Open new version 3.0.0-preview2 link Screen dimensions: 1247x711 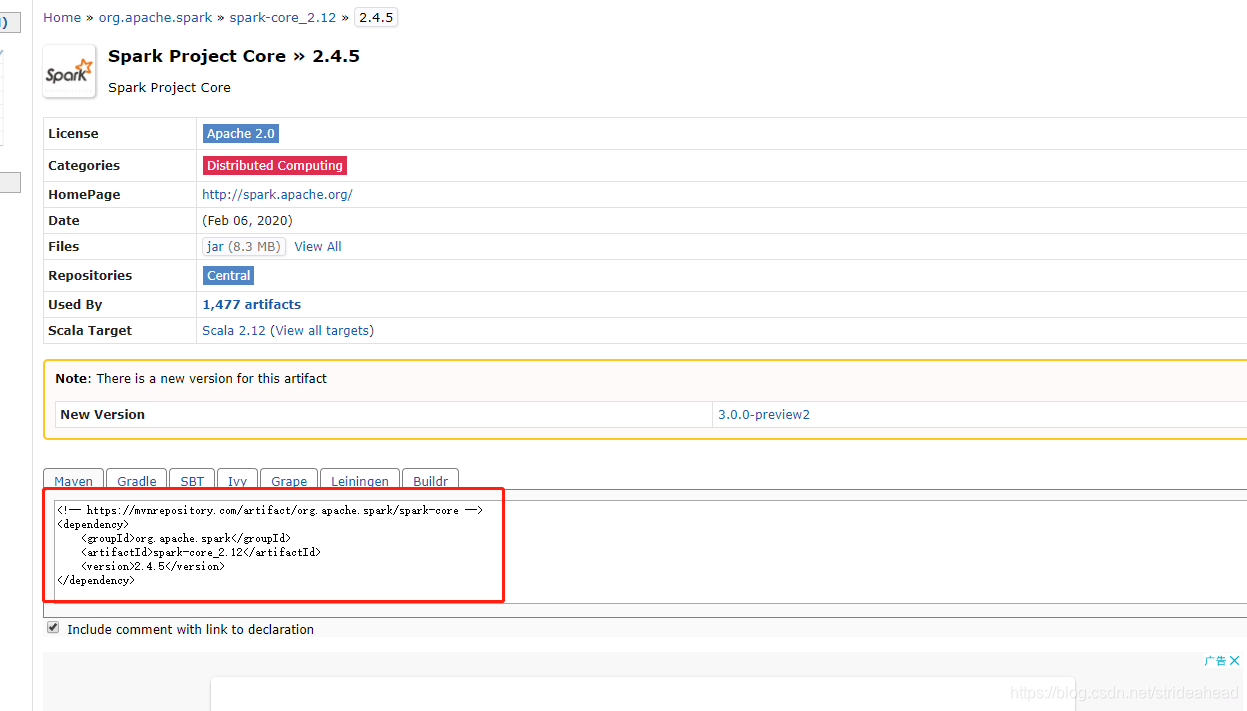click(x=764, y=414)
